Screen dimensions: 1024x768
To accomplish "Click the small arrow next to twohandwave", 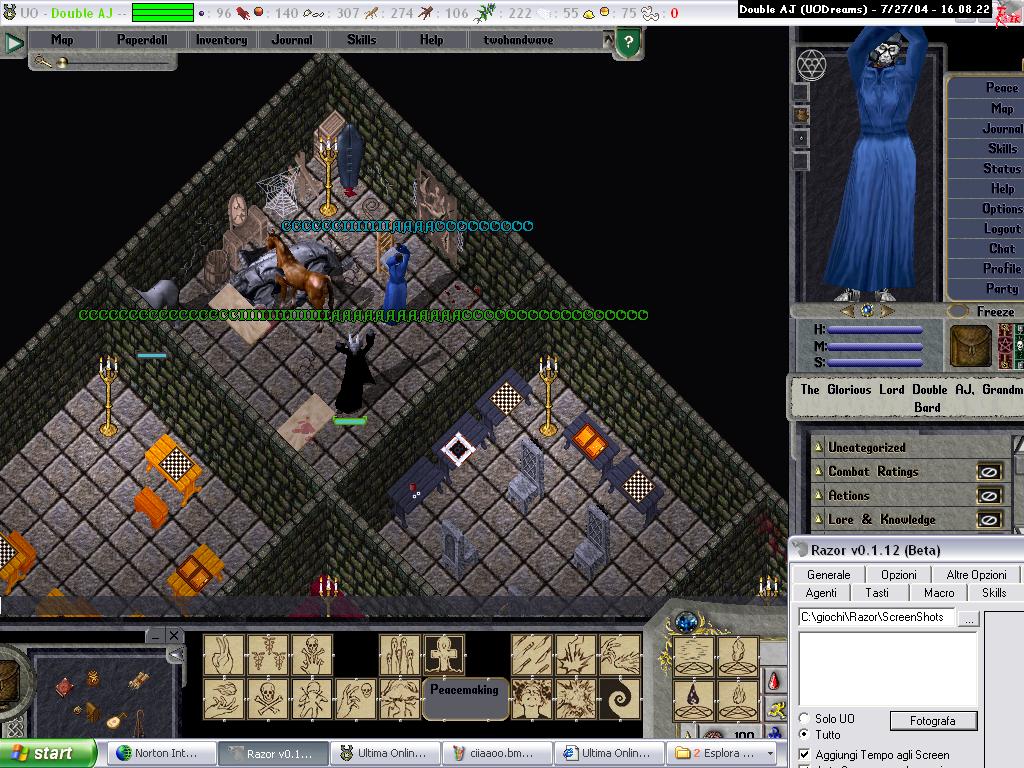I will click(x=608, y=40).
